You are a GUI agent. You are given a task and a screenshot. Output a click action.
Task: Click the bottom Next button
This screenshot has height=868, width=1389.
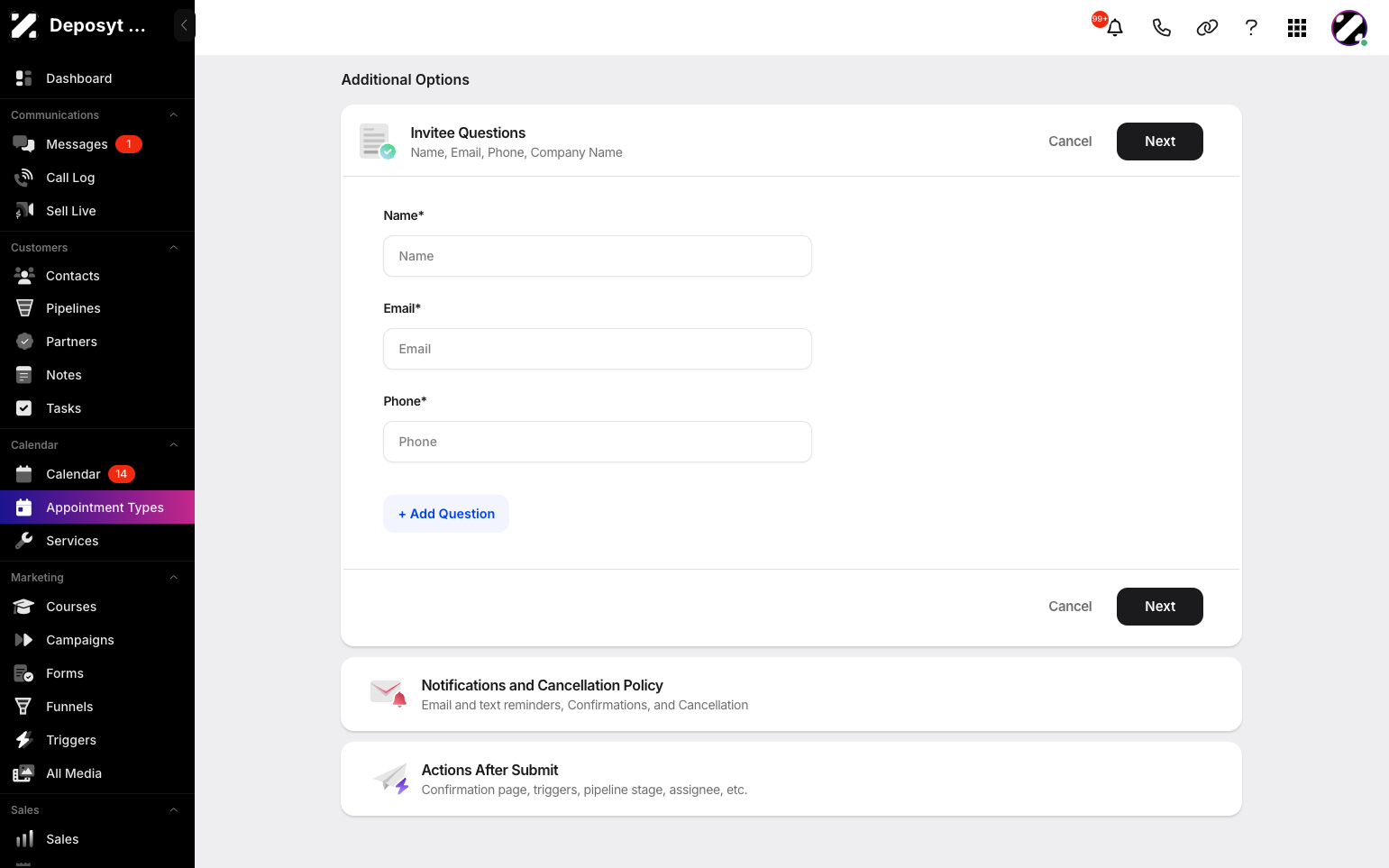1159,607
